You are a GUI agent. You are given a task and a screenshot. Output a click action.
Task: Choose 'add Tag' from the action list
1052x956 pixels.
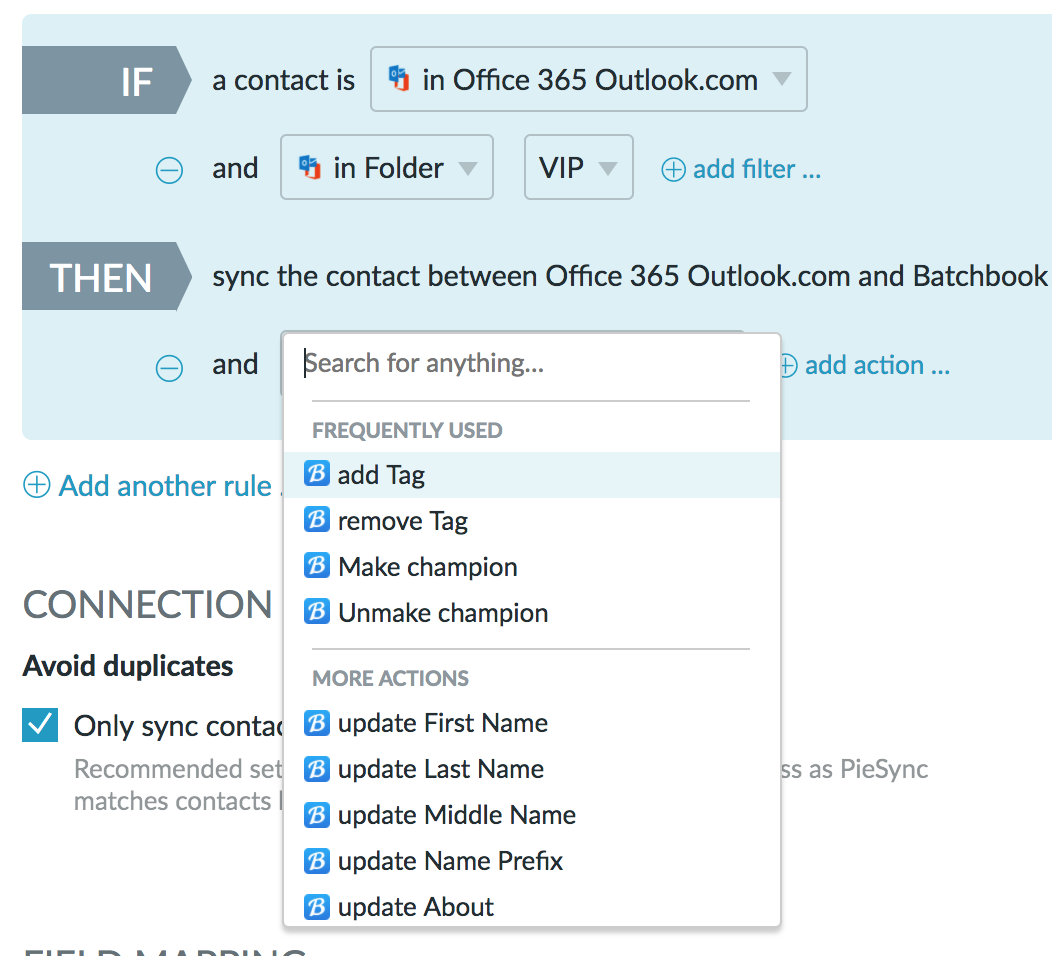(532, 474)
